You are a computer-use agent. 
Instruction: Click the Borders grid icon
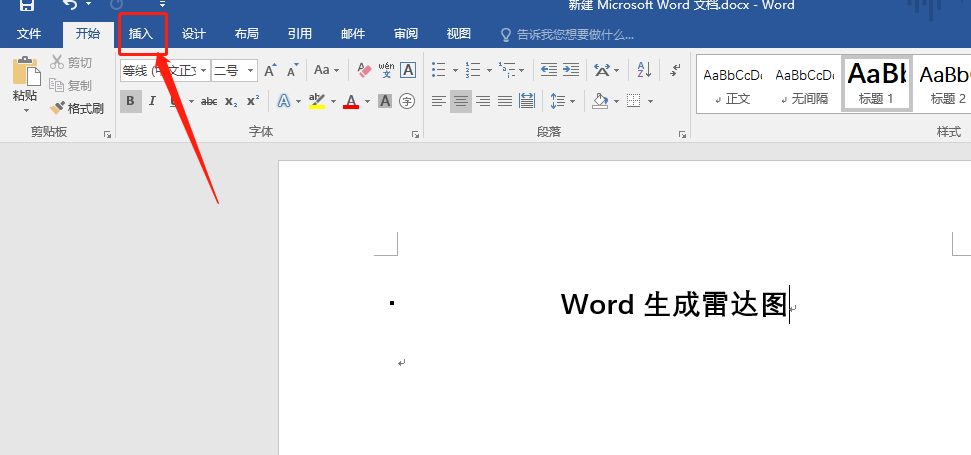click(633, 101)
